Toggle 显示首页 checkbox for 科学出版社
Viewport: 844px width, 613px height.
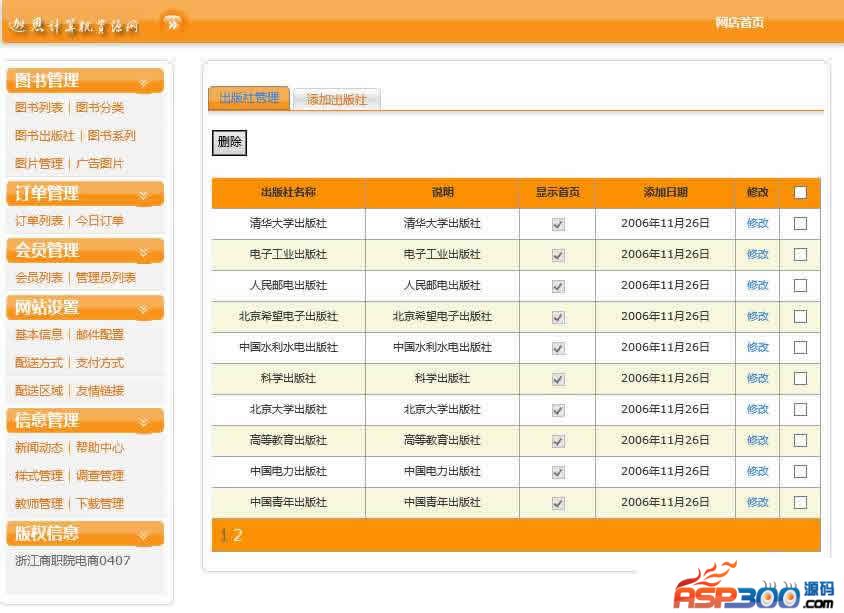[558, 379]
